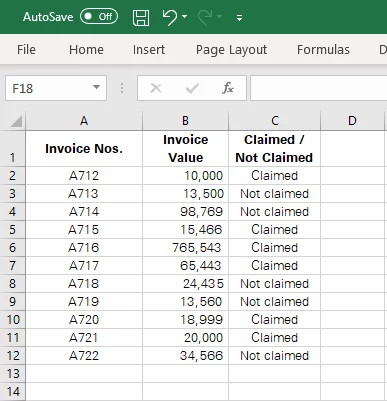This screenshot has height=401, width=387.
Task: Select cell with value 24,435
Action: point(185,284)
